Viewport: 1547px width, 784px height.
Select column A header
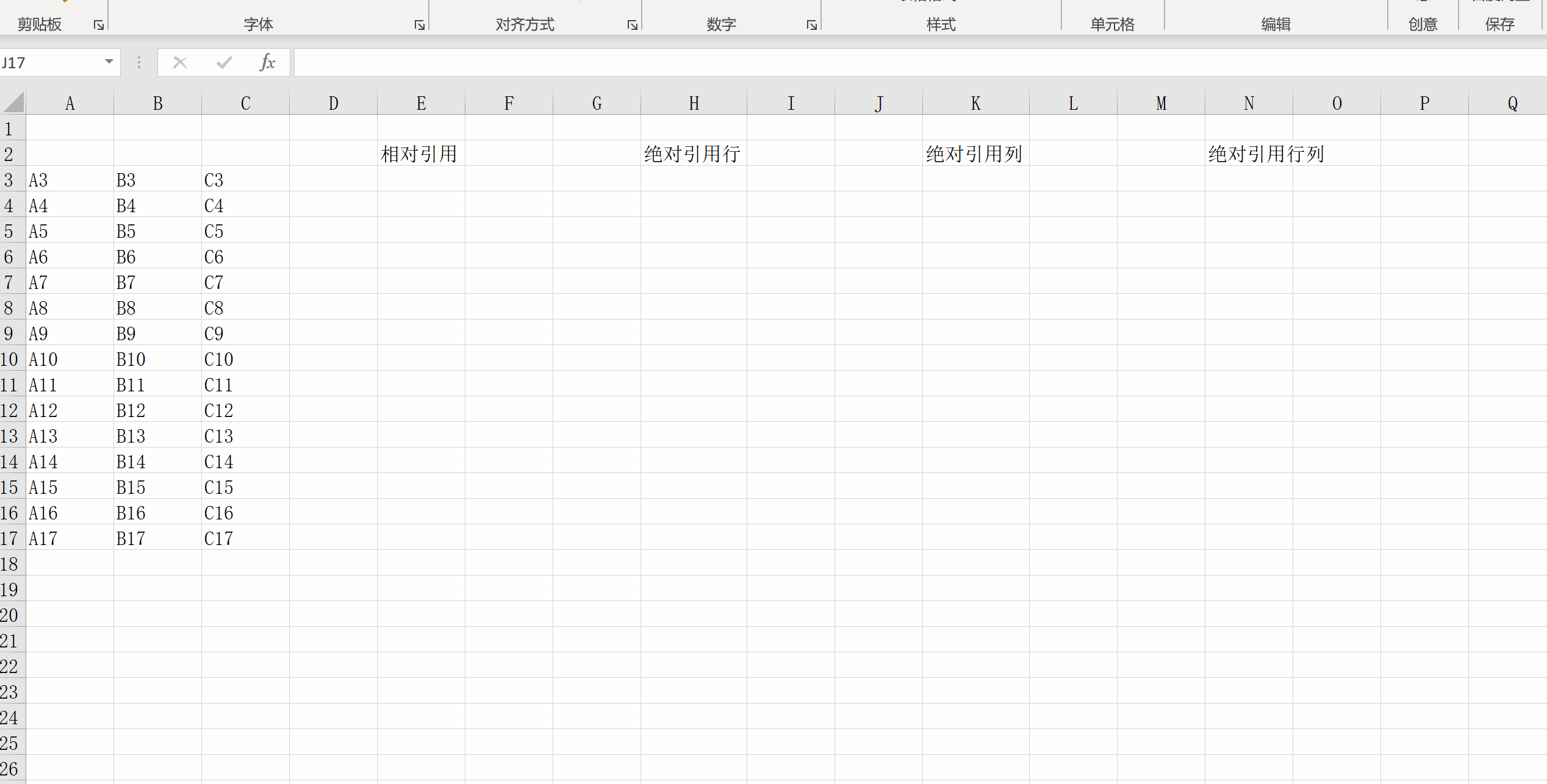click(x=70, y=103)
